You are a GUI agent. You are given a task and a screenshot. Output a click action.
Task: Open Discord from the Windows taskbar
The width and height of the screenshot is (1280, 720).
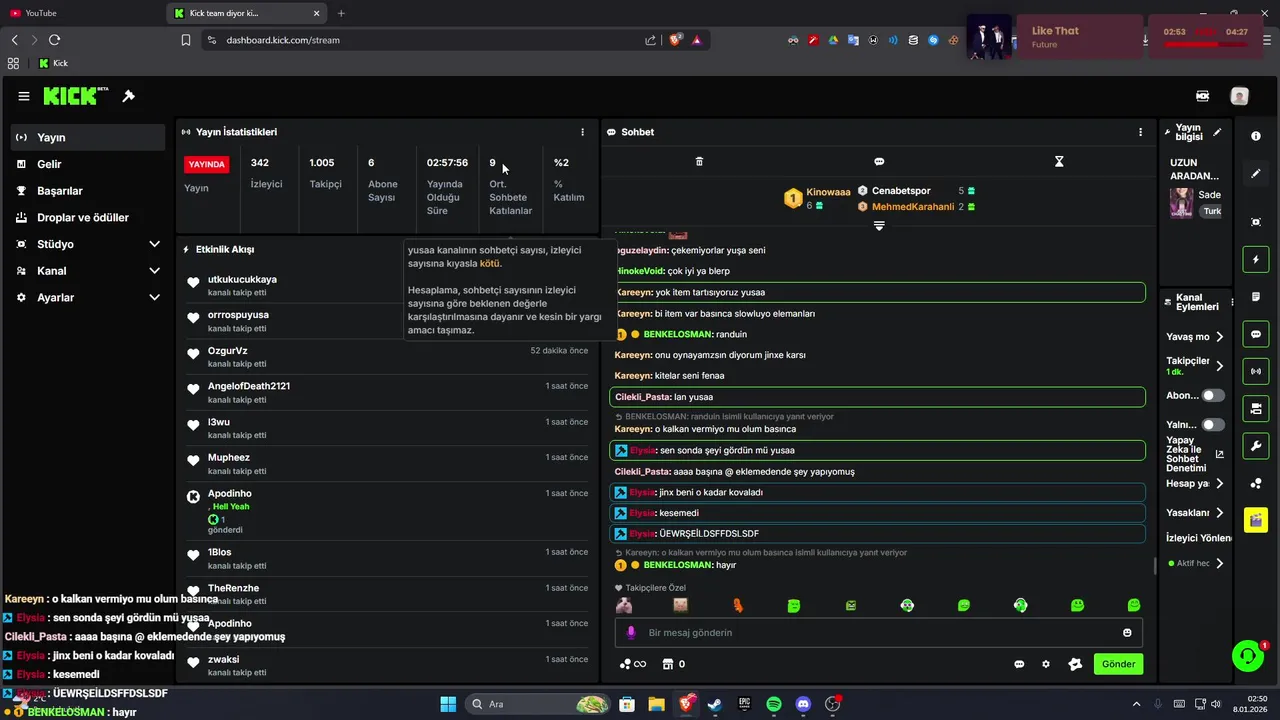803,704
